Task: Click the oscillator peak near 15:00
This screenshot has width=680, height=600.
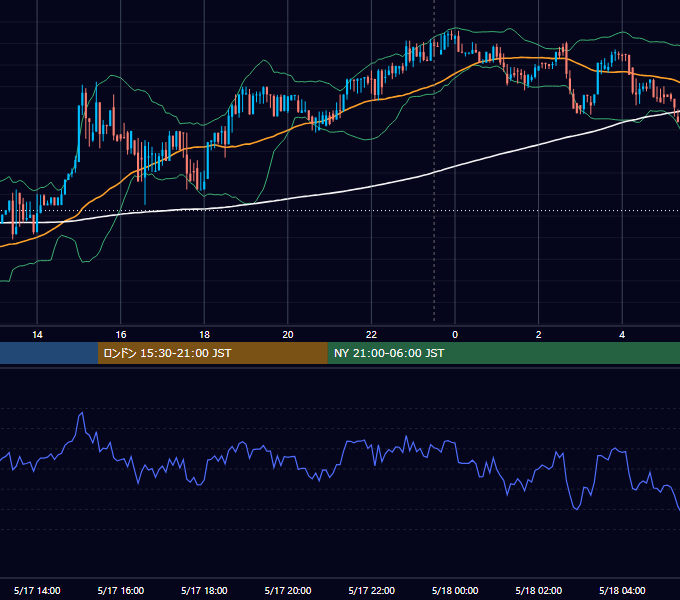Action: point(81,414)
